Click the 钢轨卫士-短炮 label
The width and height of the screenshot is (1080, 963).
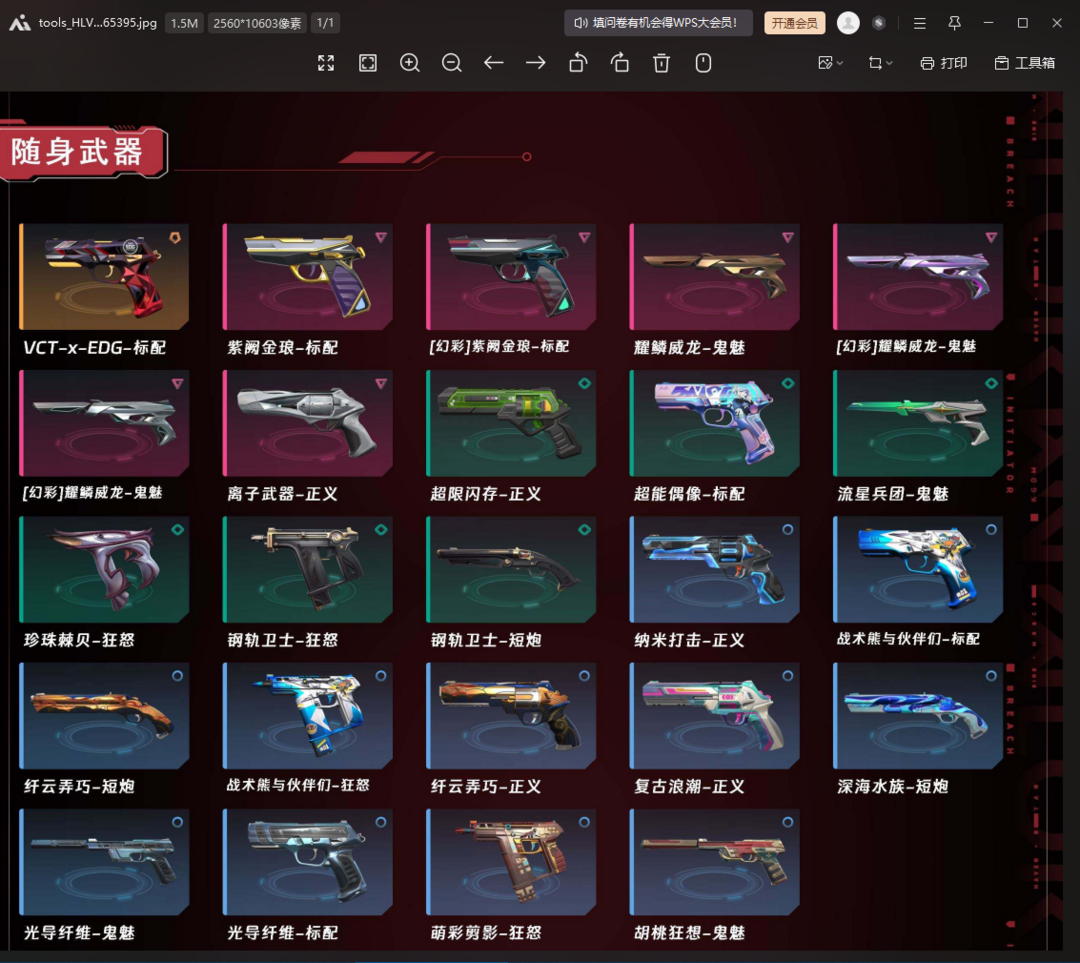486,640
